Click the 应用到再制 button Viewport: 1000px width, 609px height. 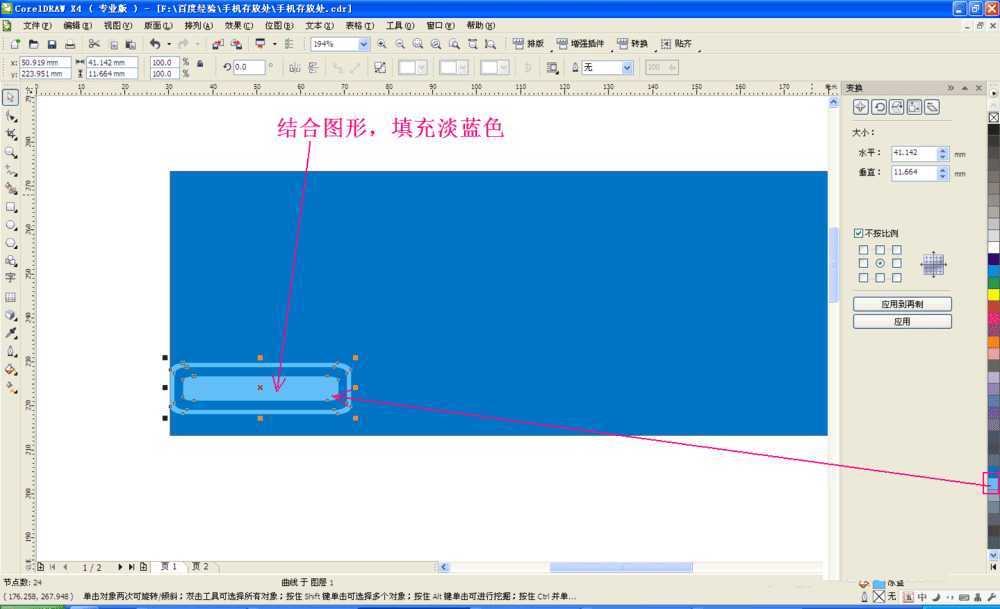pyautogui.click(x=900, y=303)
